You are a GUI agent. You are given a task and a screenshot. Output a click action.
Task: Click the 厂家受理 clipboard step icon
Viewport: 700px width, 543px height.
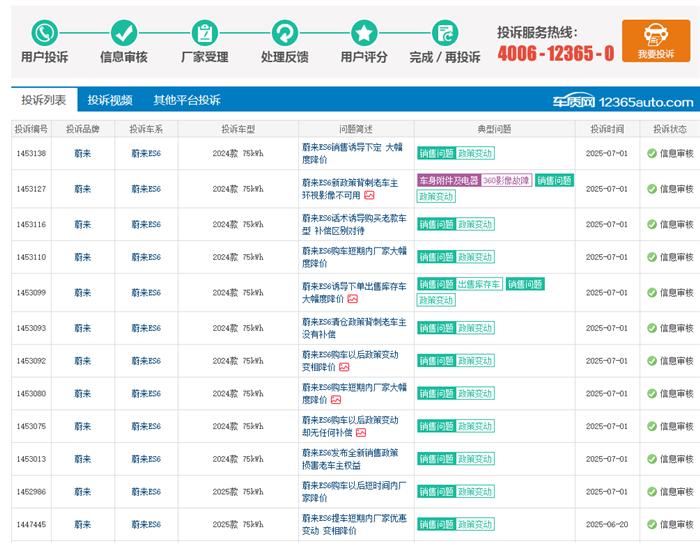[x=204, y=33]
